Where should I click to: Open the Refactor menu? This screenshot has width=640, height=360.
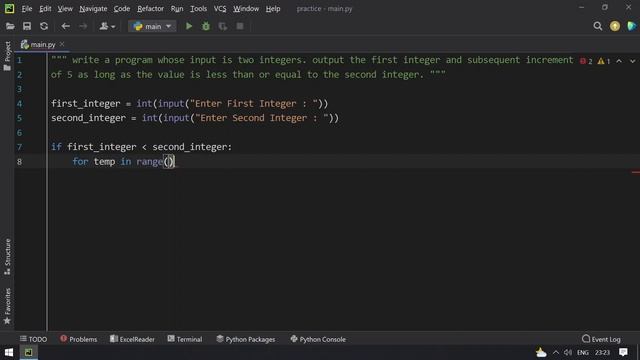point(150,9)
